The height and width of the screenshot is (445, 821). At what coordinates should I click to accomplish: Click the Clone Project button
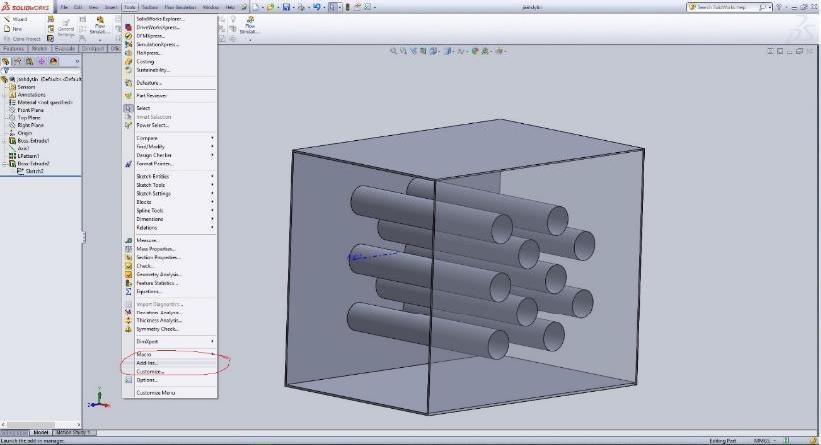pyautogui.click(x=22, y=39)
